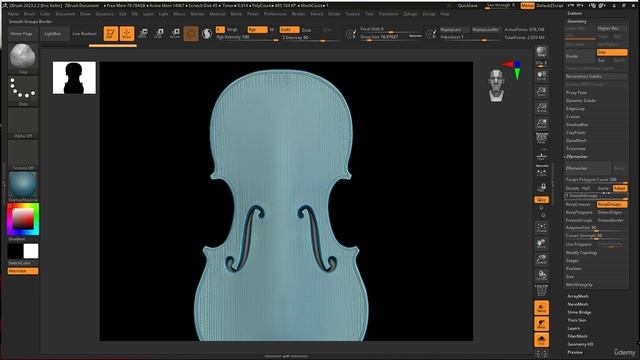Image resolution: width=640 pixels, height=360 pixels.
Task: Click the Home Page button
Action: point(21,33)
